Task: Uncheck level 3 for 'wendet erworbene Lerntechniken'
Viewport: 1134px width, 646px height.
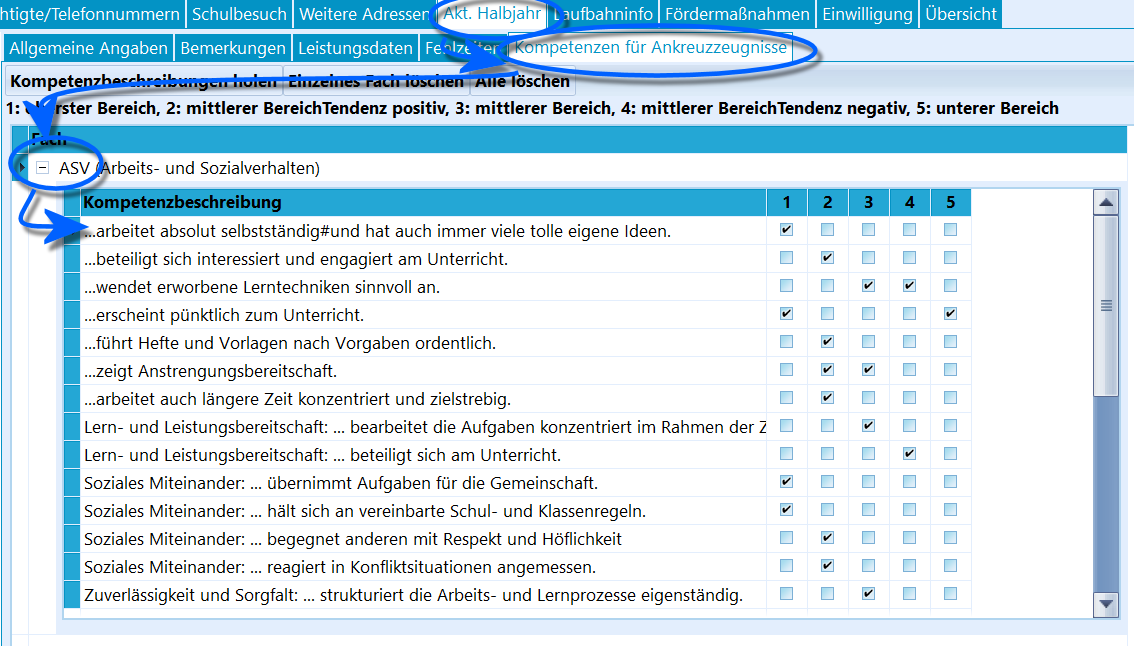Action: [x=869, y=286]
